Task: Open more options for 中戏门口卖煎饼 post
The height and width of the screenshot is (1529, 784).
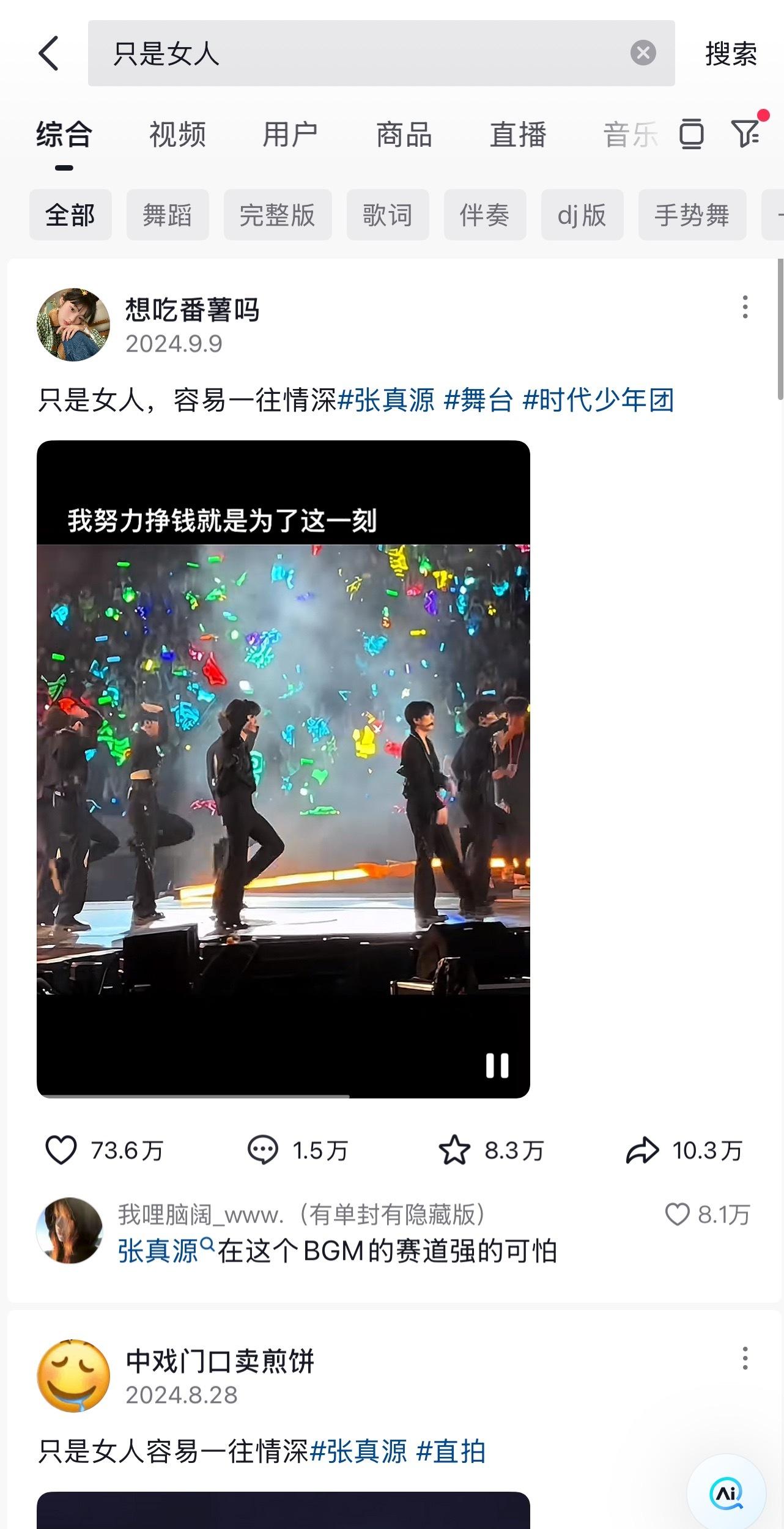Action: click(x=745, y=1358)
